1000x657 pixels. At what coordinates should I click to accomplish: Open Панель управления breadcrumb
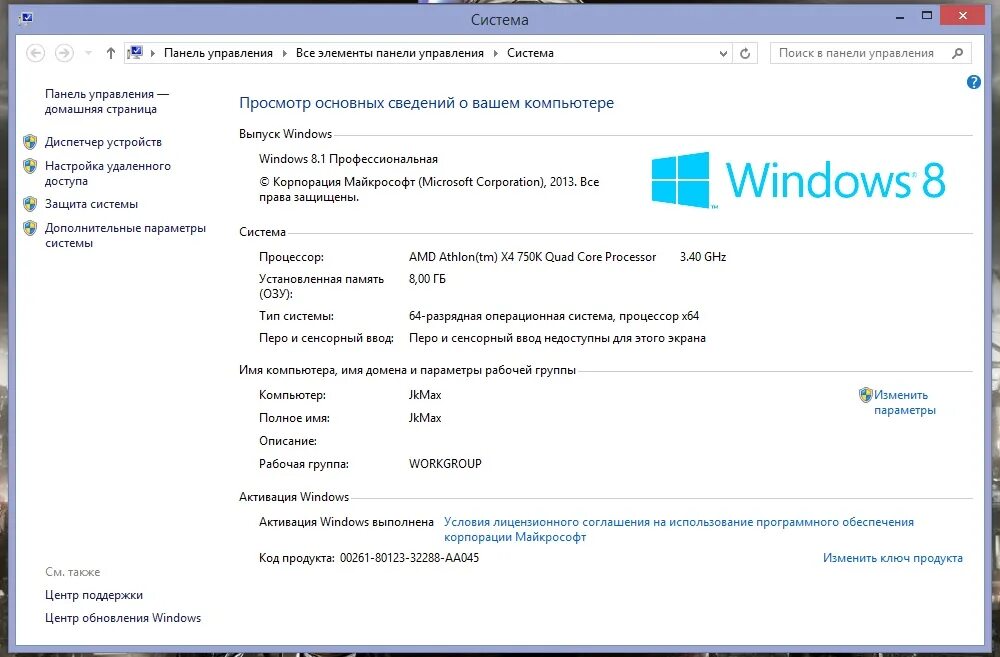pyautogui.click(x=218, y=53)
